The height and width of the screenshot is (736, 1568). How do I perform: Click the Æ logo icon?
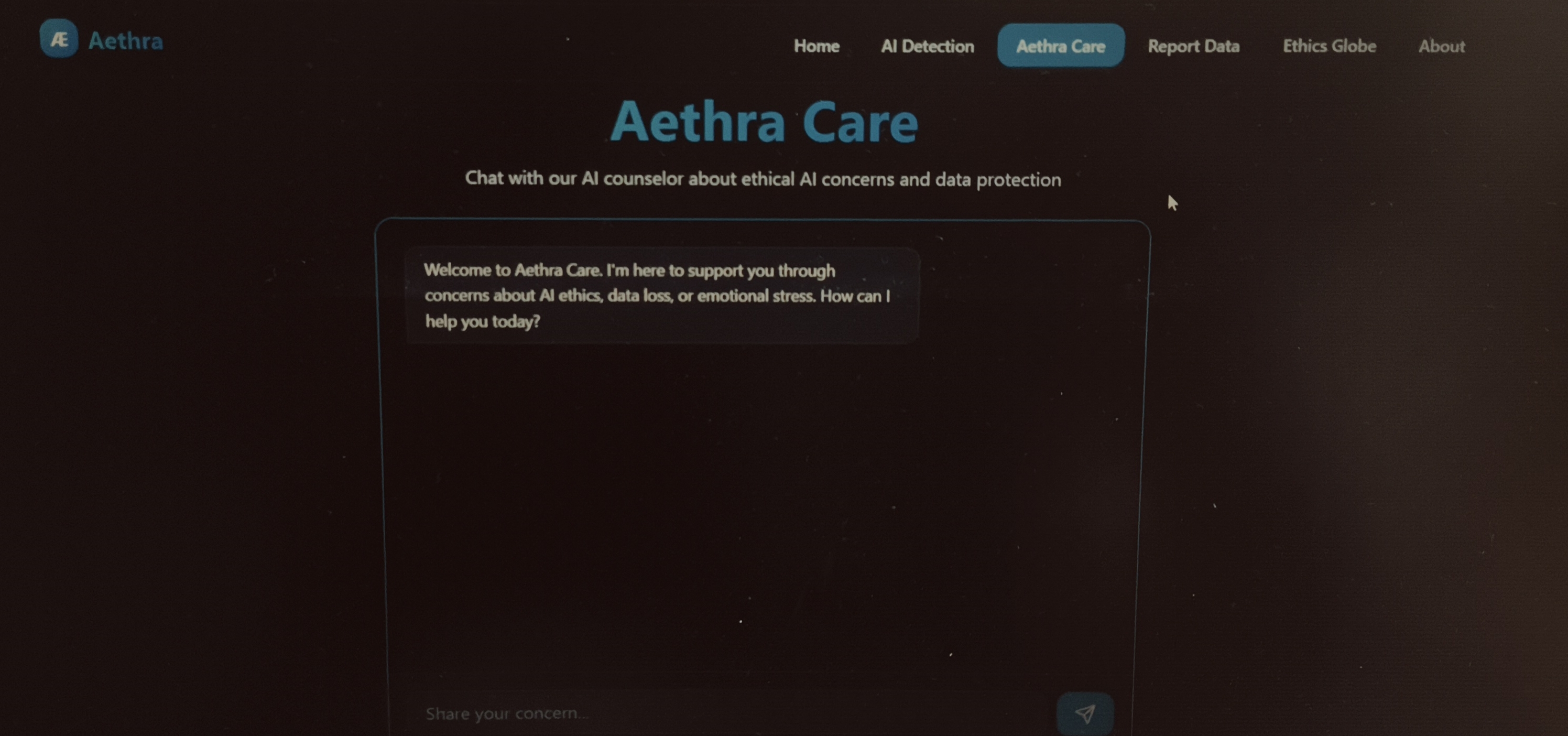tap(59, 39)
